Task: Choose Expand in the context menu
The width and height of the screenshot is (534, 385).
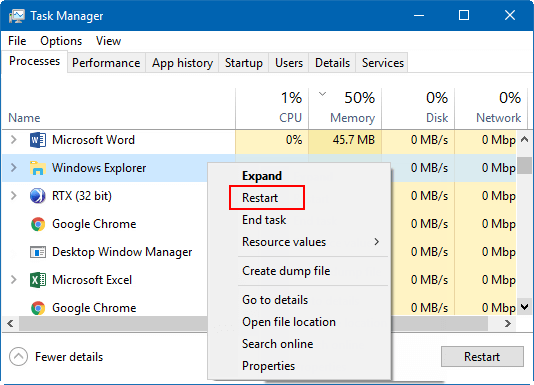Action: point(262,176)
